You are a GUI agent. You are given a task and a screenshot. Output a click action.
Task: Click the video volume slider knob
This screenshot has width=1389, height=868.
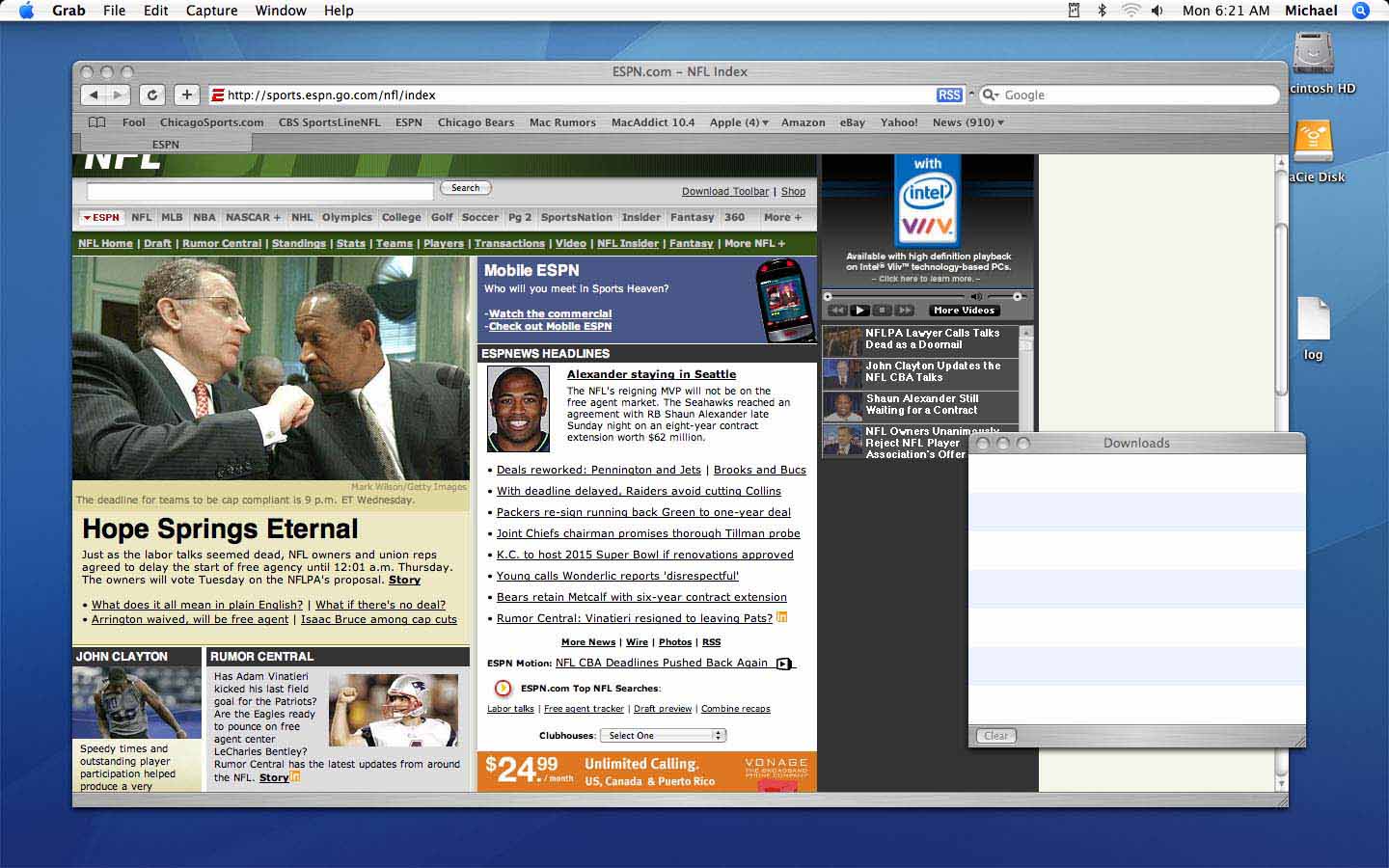point(1017,296)
